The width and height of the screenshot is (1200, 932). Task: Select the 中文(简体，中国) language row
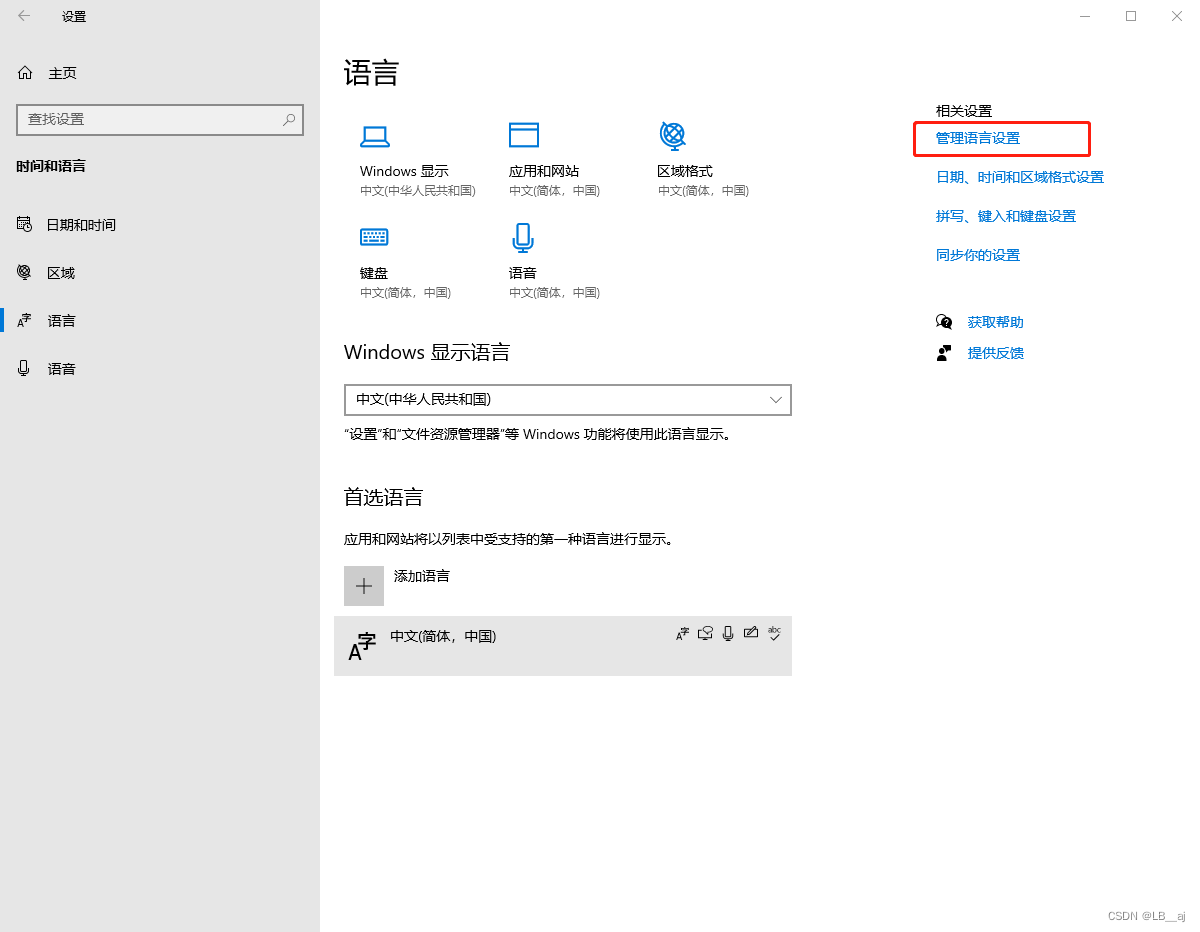coord(563,646)
